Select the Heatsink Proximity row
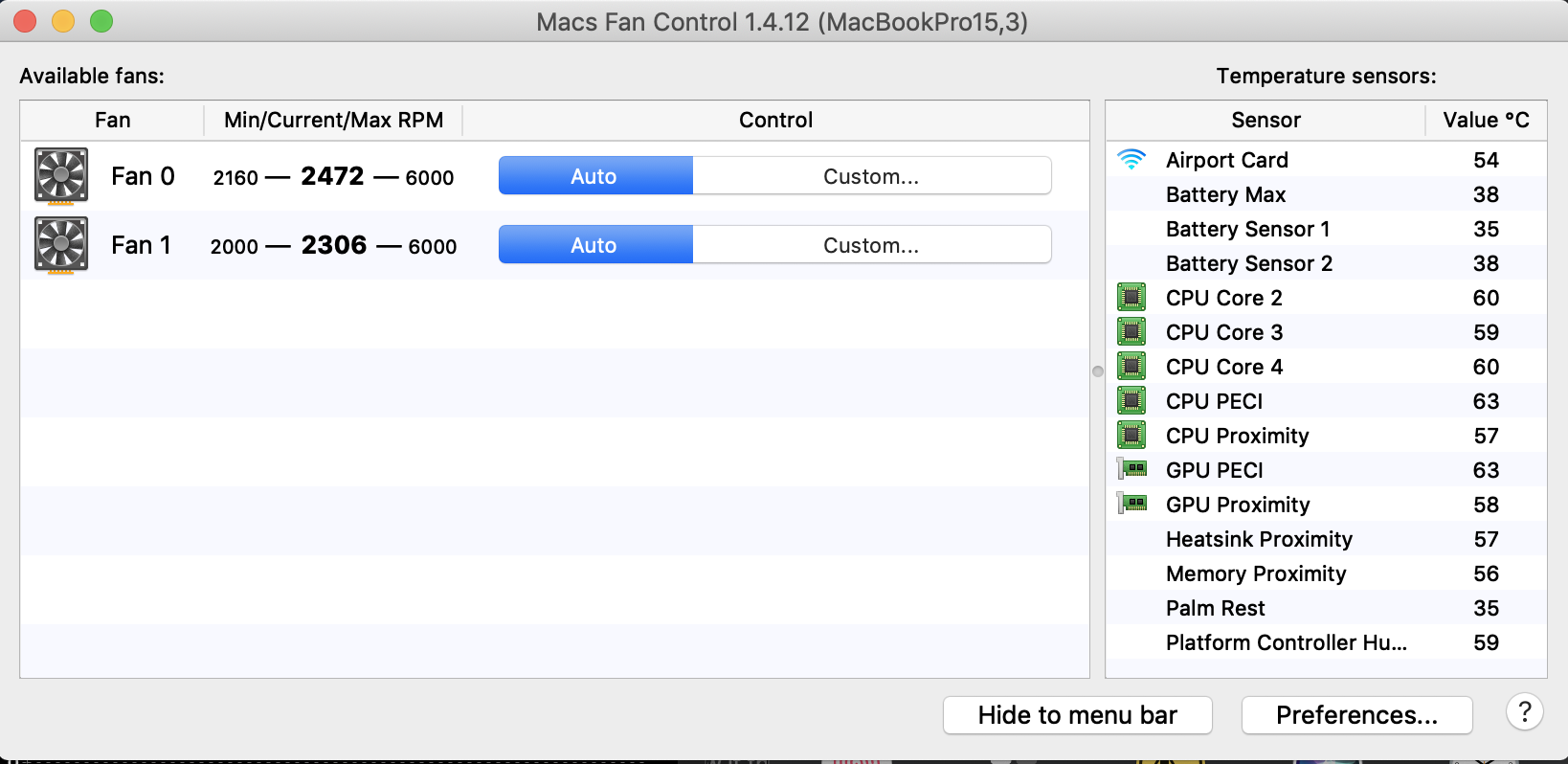The width and height of the screenshot is (1568, 764). coord(1327,539)
